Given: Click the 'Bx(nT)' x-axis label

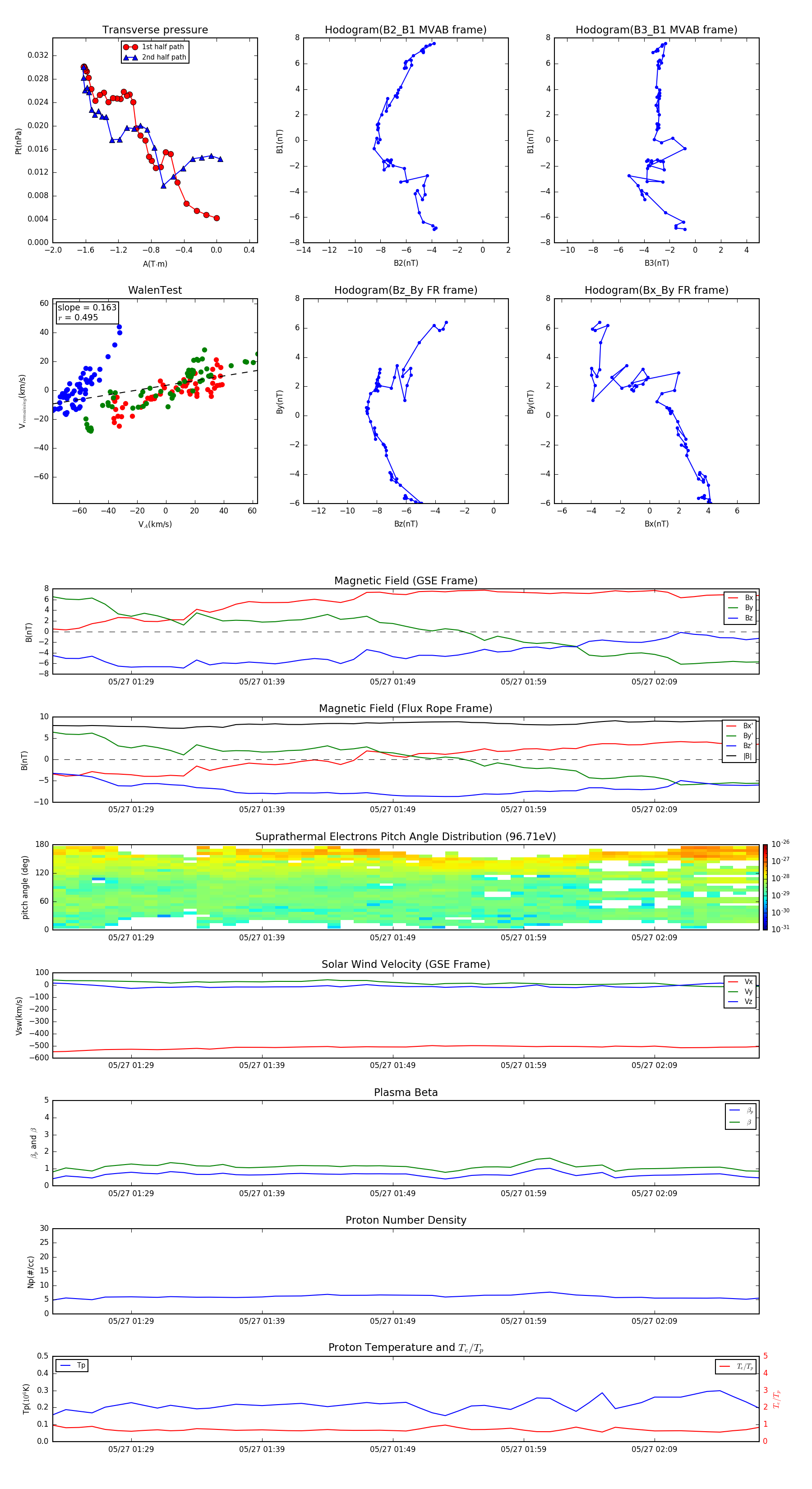Looking at the screenshot, I should (656, 524).
